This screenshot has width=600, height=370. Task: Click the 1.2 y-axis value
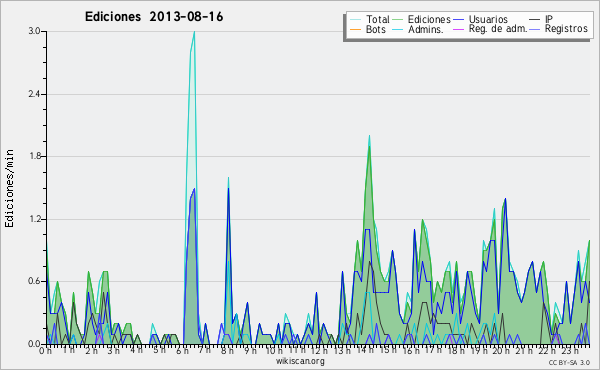[x=34, y=219]
